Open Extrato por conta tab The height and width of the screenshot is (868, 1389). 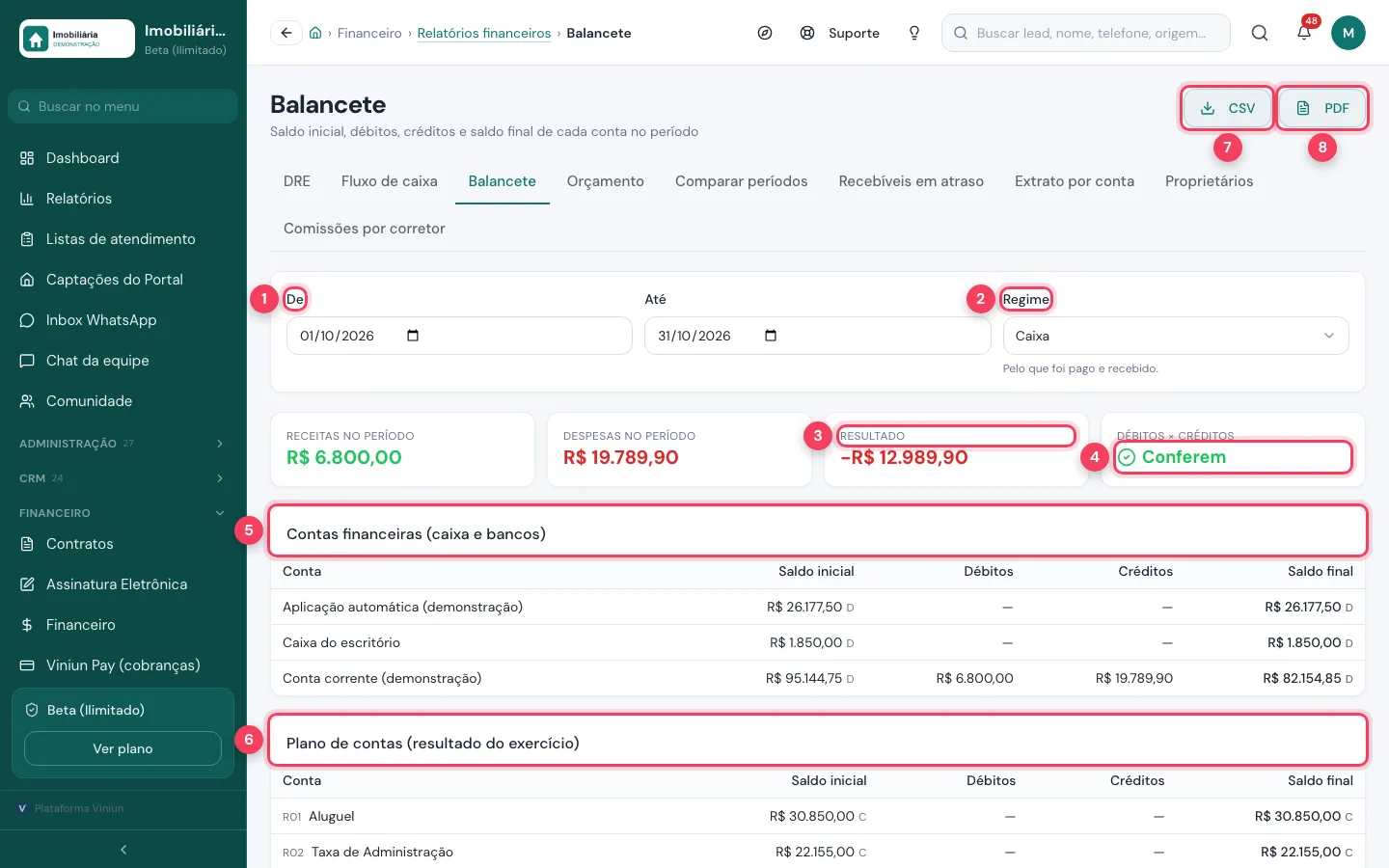pyautogui.click(x=1075, y=181)
